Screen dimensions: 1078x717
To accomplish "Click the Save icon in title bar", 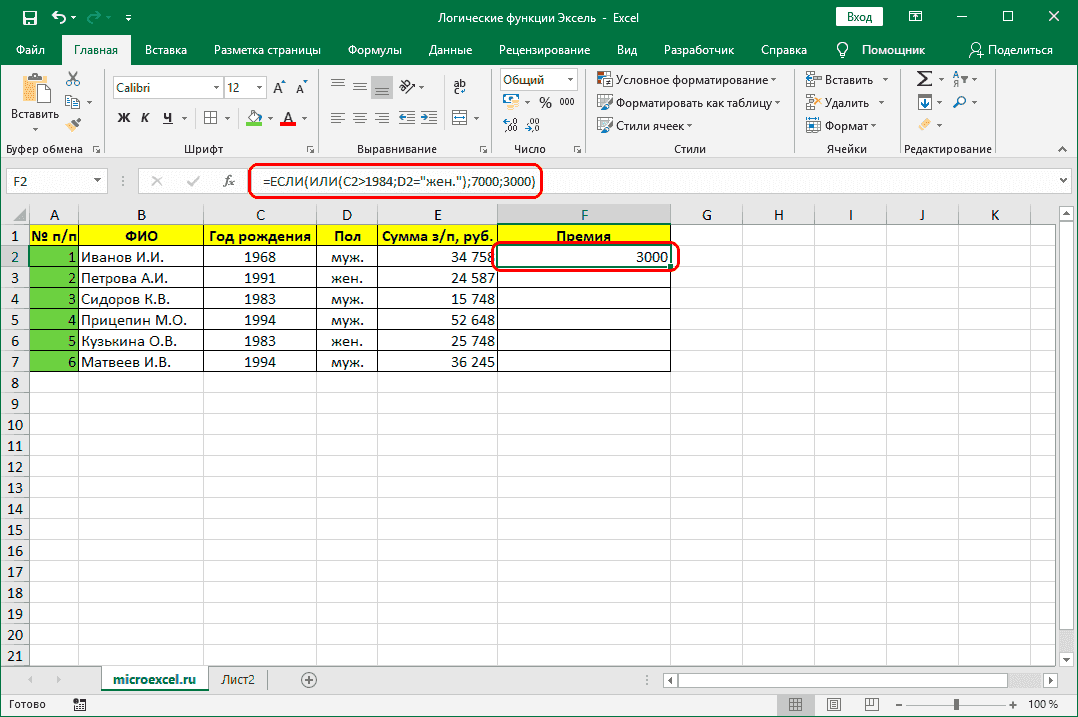I will coord(29,18).
